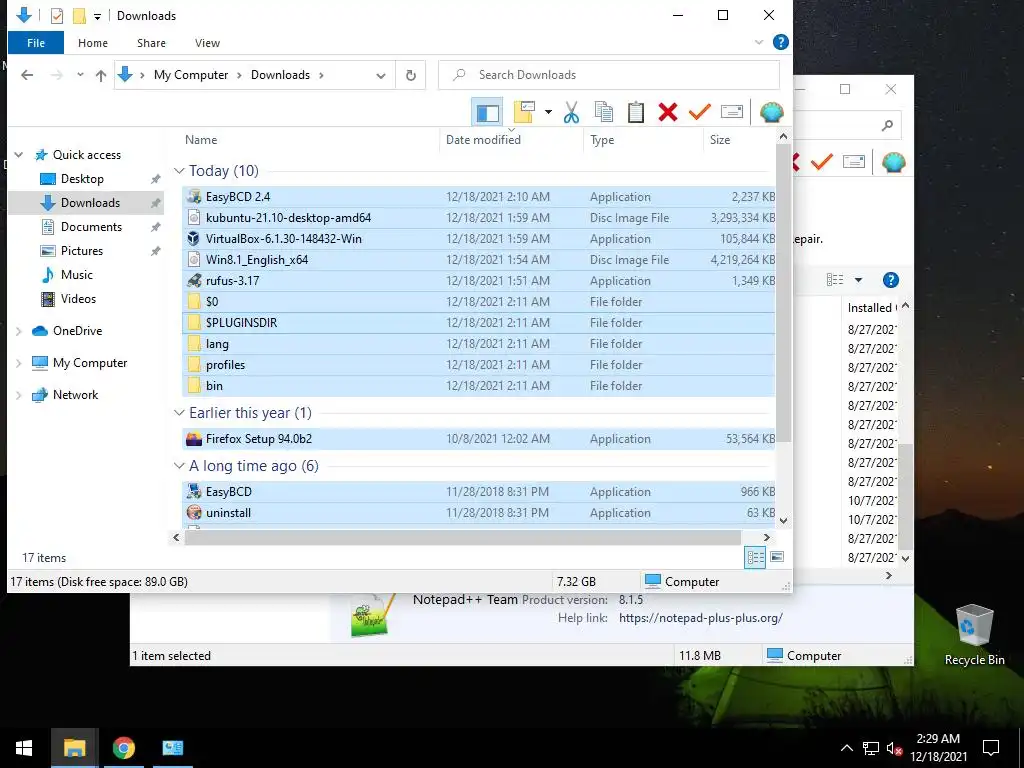Expand the Network tree node
This screenshot has height=768, width=1024.
[x=19, y=395]
